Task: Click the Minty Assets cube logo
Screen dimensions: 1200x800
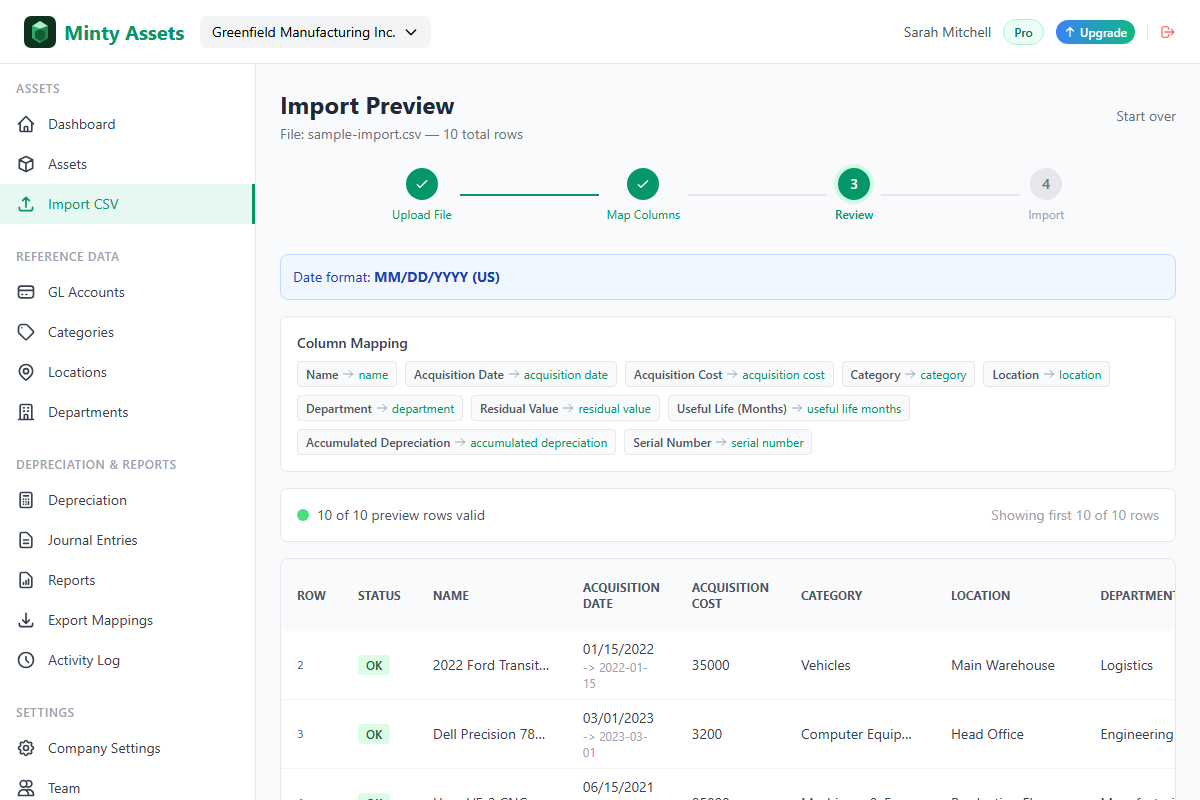Action: click(x=40, y=32)
